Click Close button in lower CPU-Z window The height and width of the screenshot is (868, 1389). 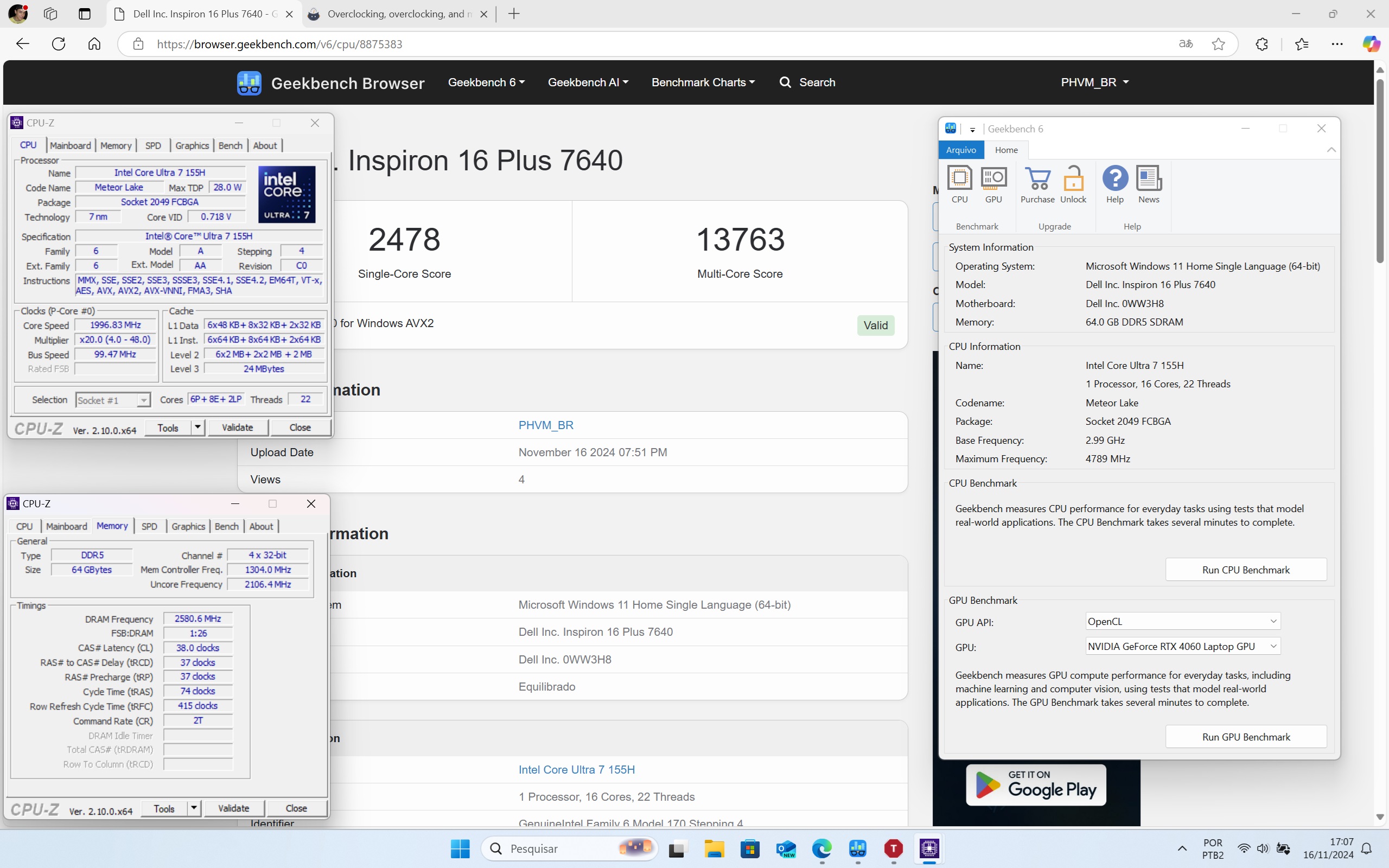[x=296, y=808]
